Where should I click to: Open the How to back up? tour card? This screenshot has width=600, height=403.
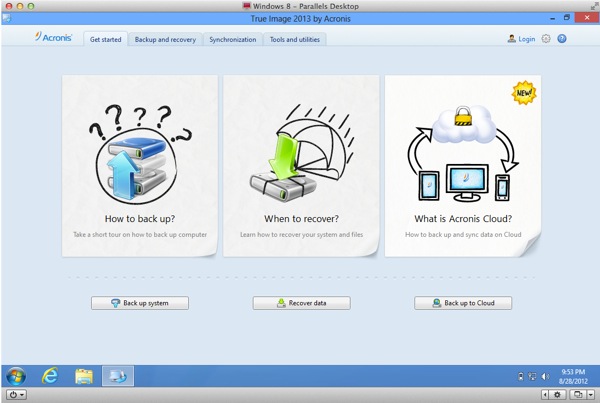pyautogui.click(x=140, y=166)
